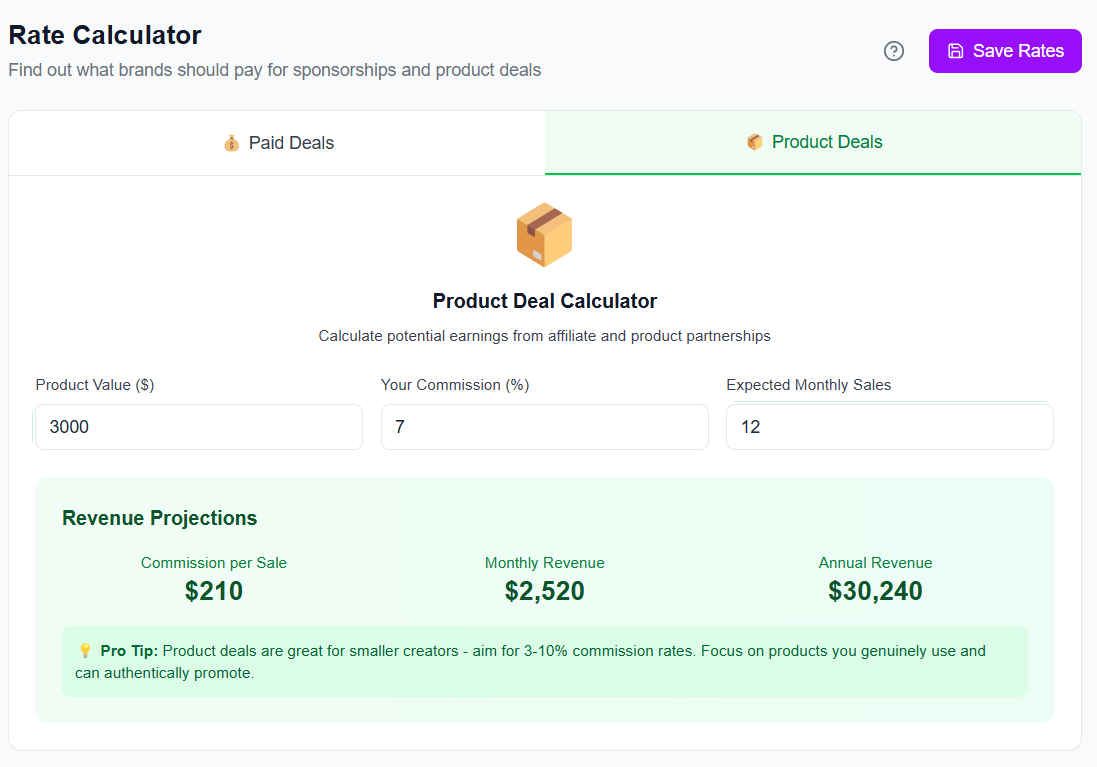Image resolution: width=1097 pixels, height=767 pixels.
Task: Select the $30,240 Annual Revenue figure
Action: coord(875,591)
